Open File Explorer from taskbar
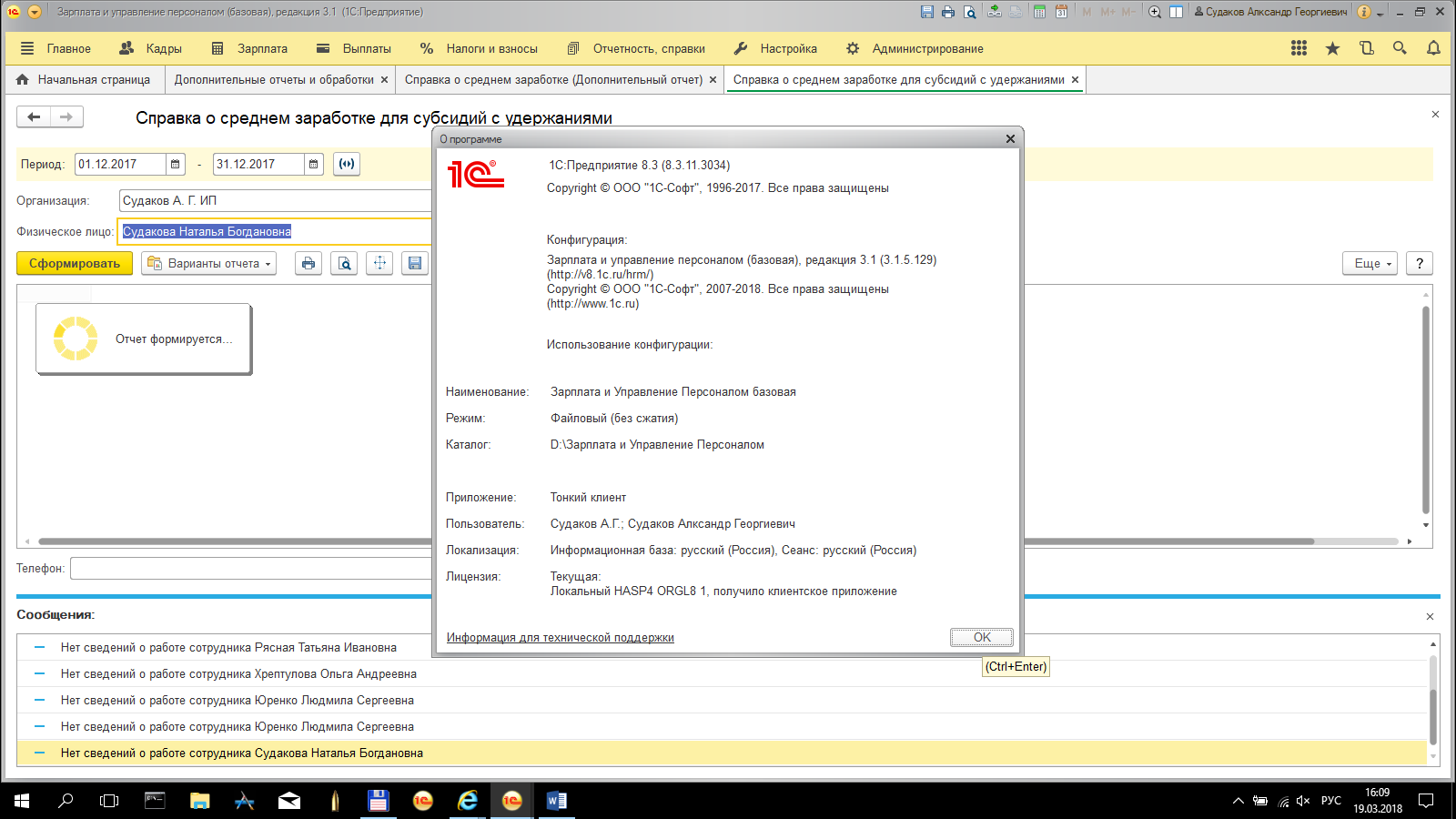1456x819 pixels. 200,801
